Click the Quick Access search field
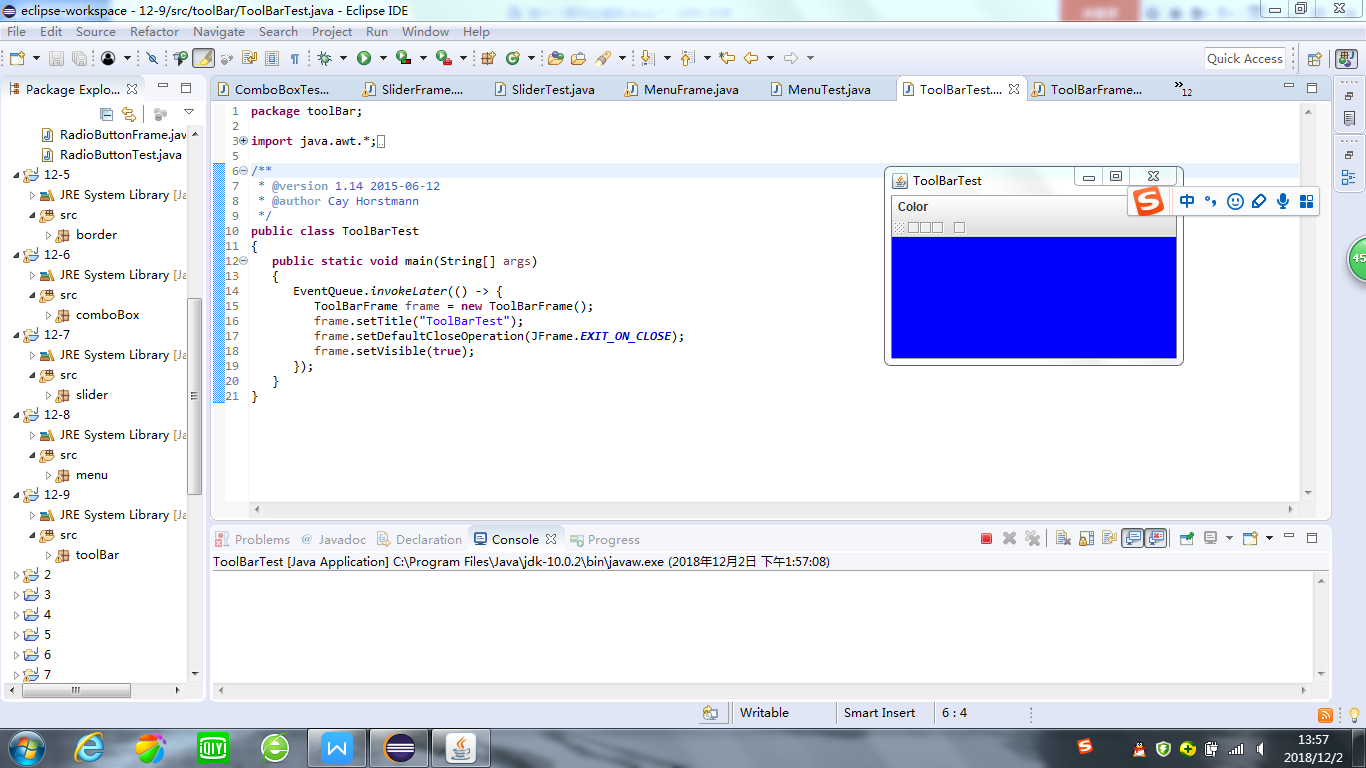 click(x=1244, y=58)
